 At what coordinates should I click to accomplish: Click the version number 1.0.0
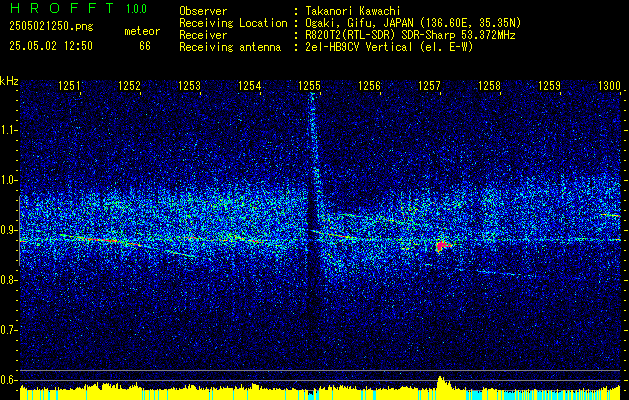[x=136, y=9]
